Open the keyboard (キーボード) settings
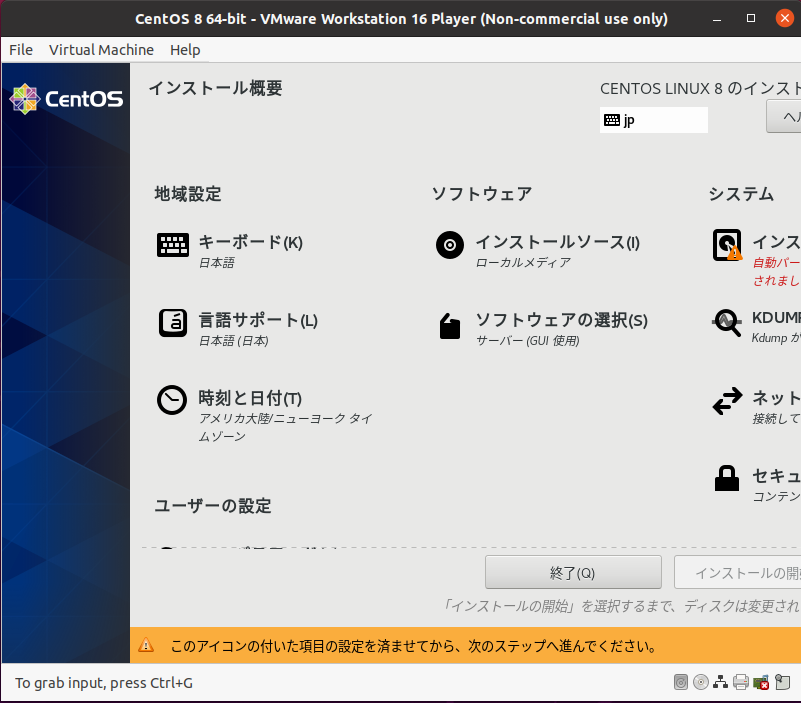Screen dimensions: 801x703 pos(173,245)
